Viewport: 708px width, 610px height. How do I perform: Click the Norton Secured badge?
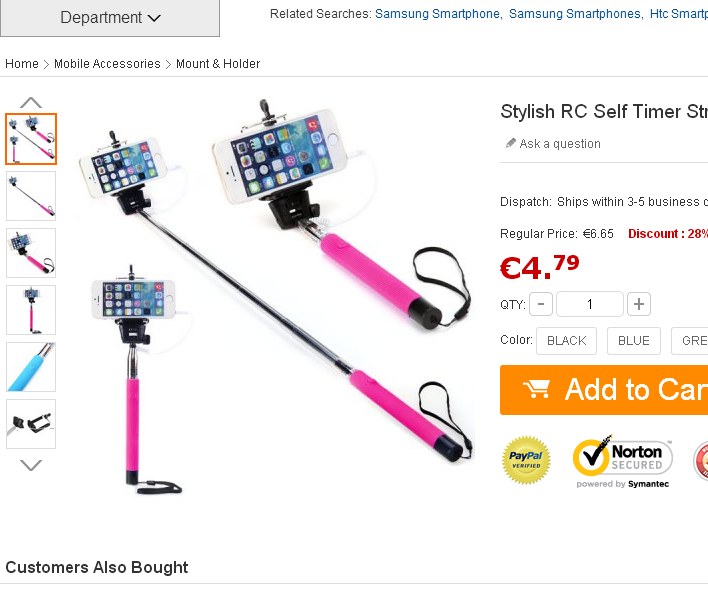coord(622,461)
